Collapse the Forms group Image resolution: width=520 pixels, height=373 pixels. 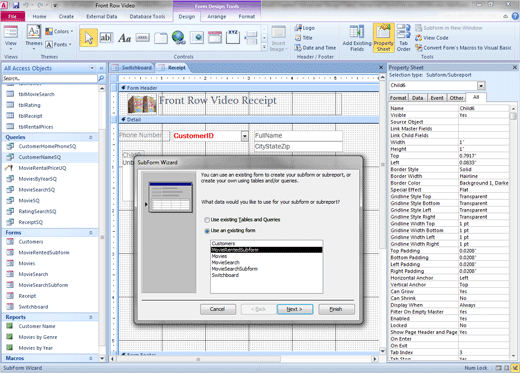pyautogui.click(x=91, y=233)
